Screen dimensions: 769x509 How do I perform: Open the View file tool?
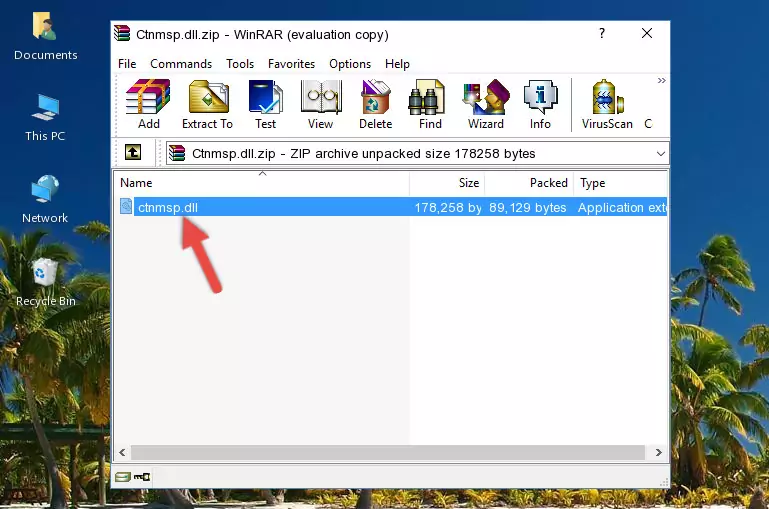[321, 104]
